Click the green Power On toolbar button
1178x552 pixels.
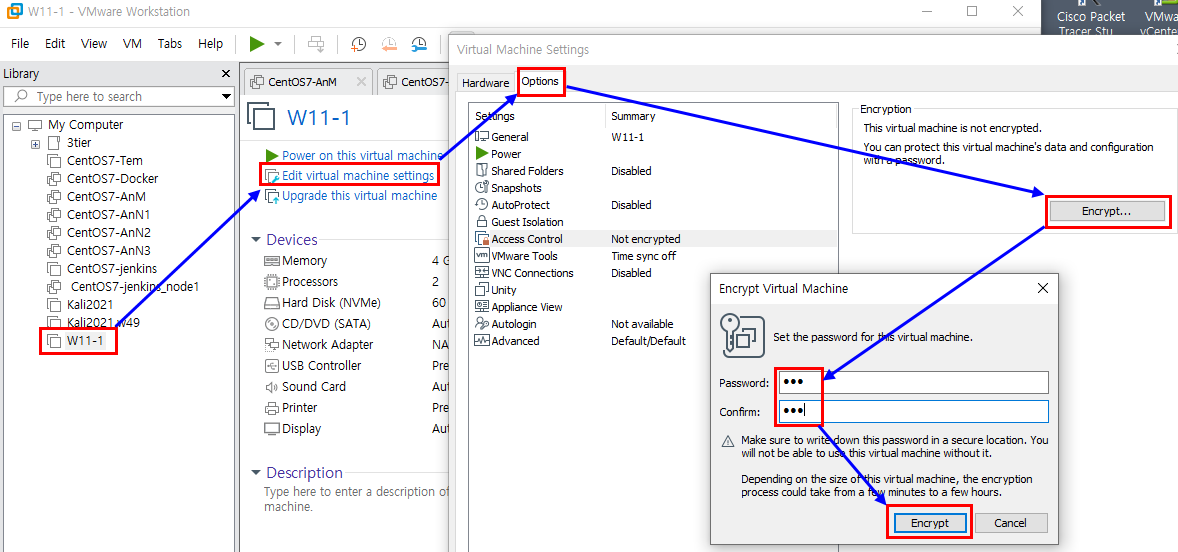(x=257, y=44)
